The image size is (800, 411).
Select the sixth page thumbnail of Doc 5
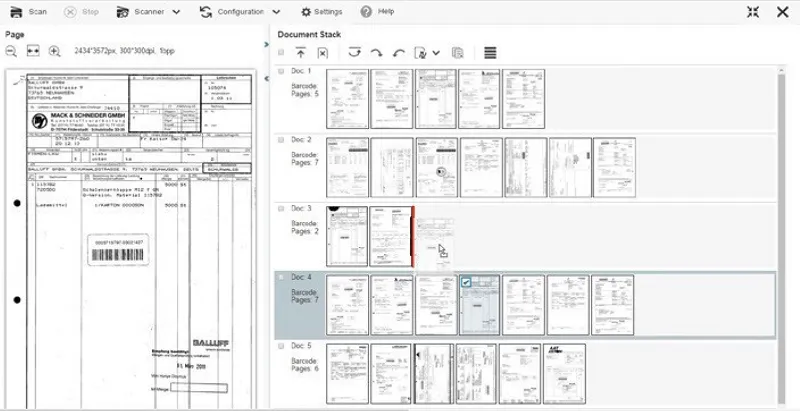click(565, 374)
